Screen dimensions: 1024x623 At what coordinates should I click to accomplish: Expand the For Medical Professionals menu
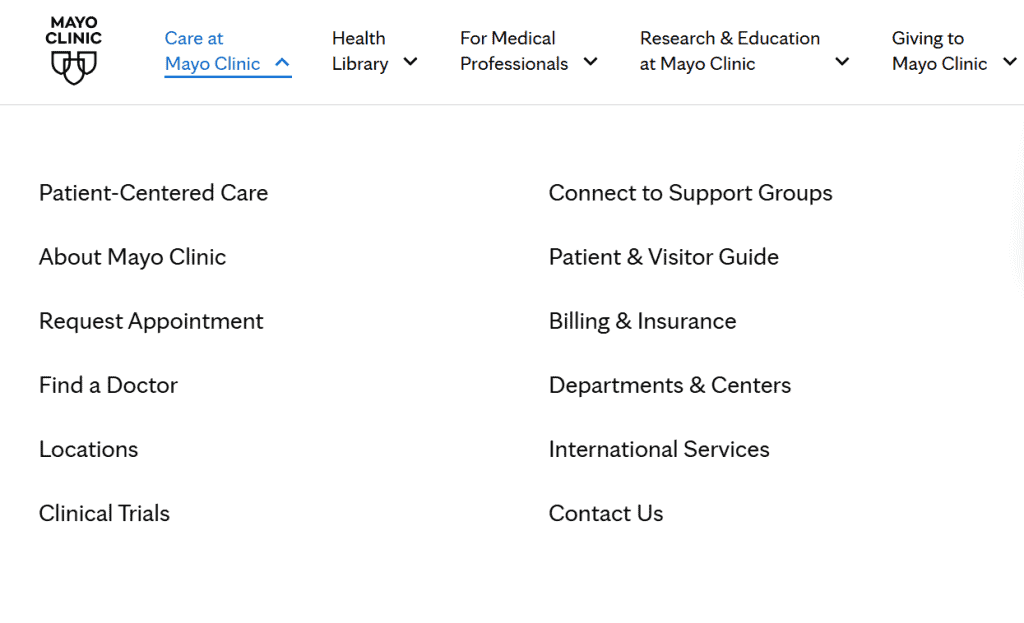tap(590, 62)
